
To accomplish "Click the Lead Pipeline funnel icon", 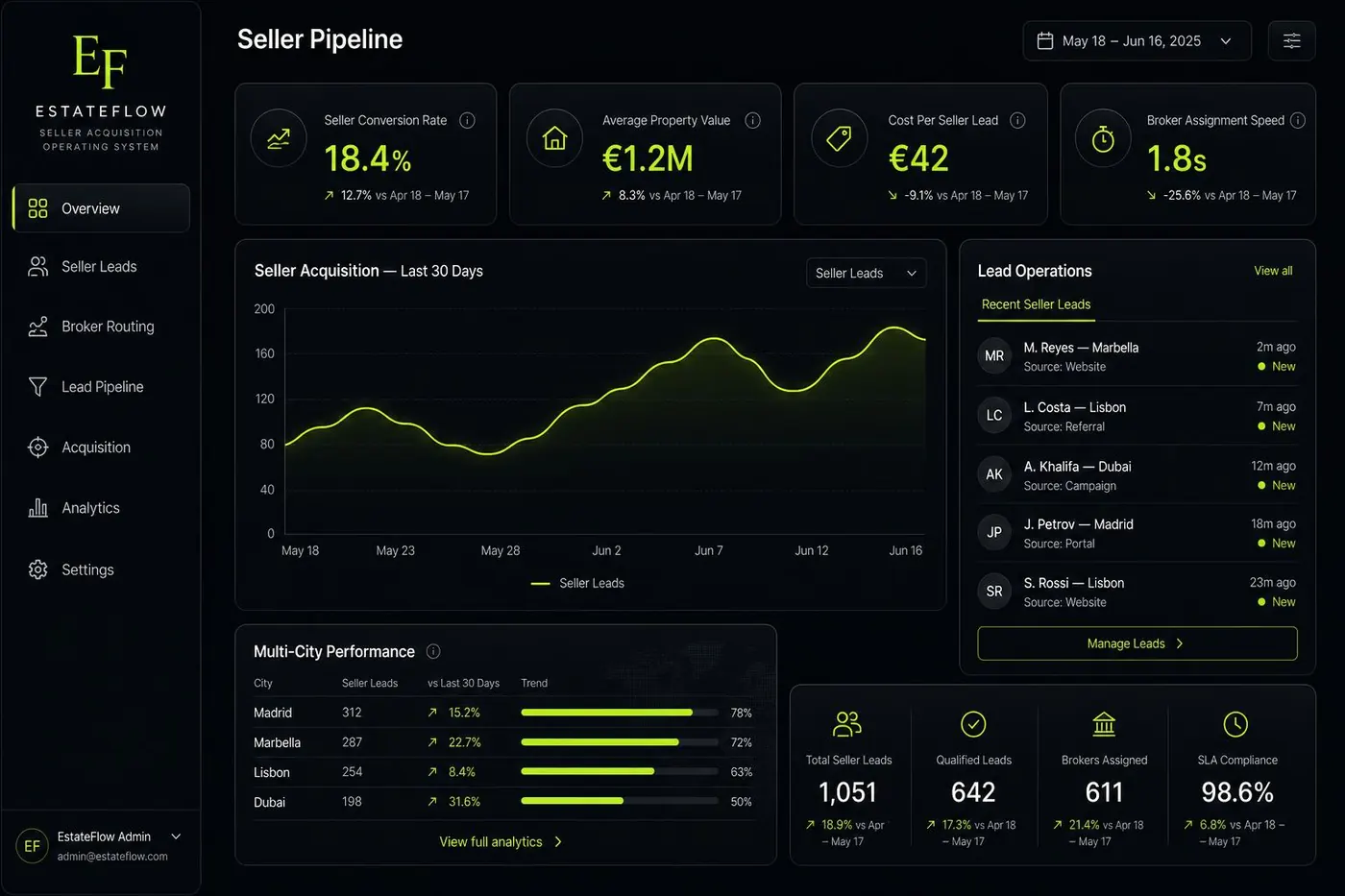I will click(x=37, y=386).
